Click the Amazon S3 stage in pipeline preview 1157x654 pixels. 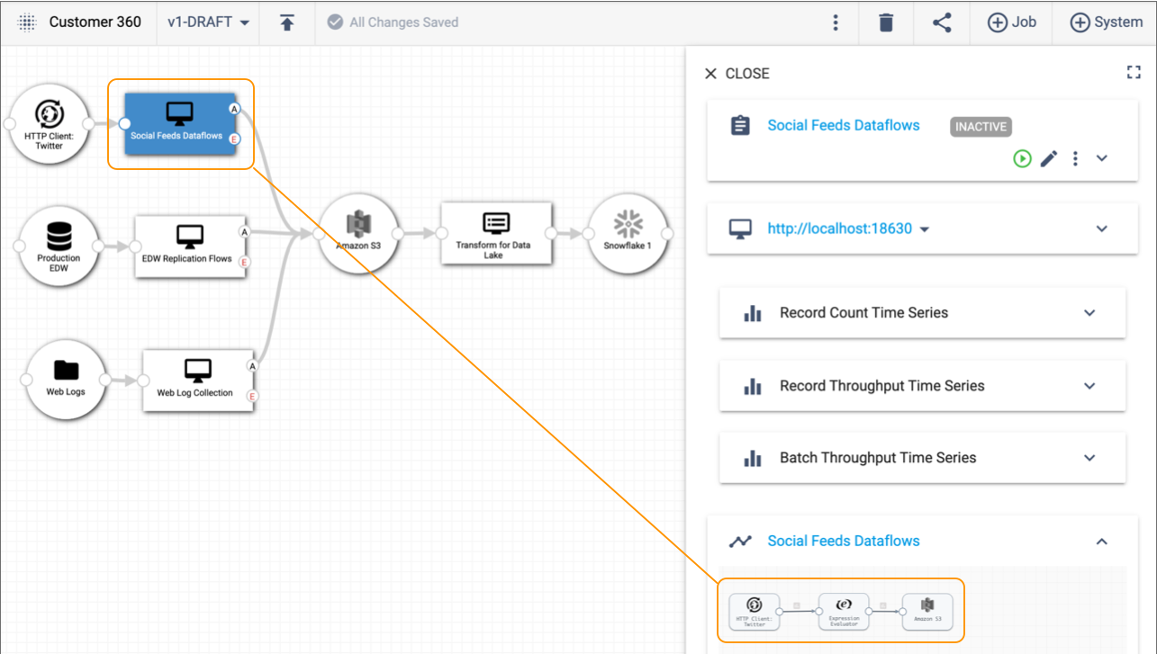click(928, 612)
